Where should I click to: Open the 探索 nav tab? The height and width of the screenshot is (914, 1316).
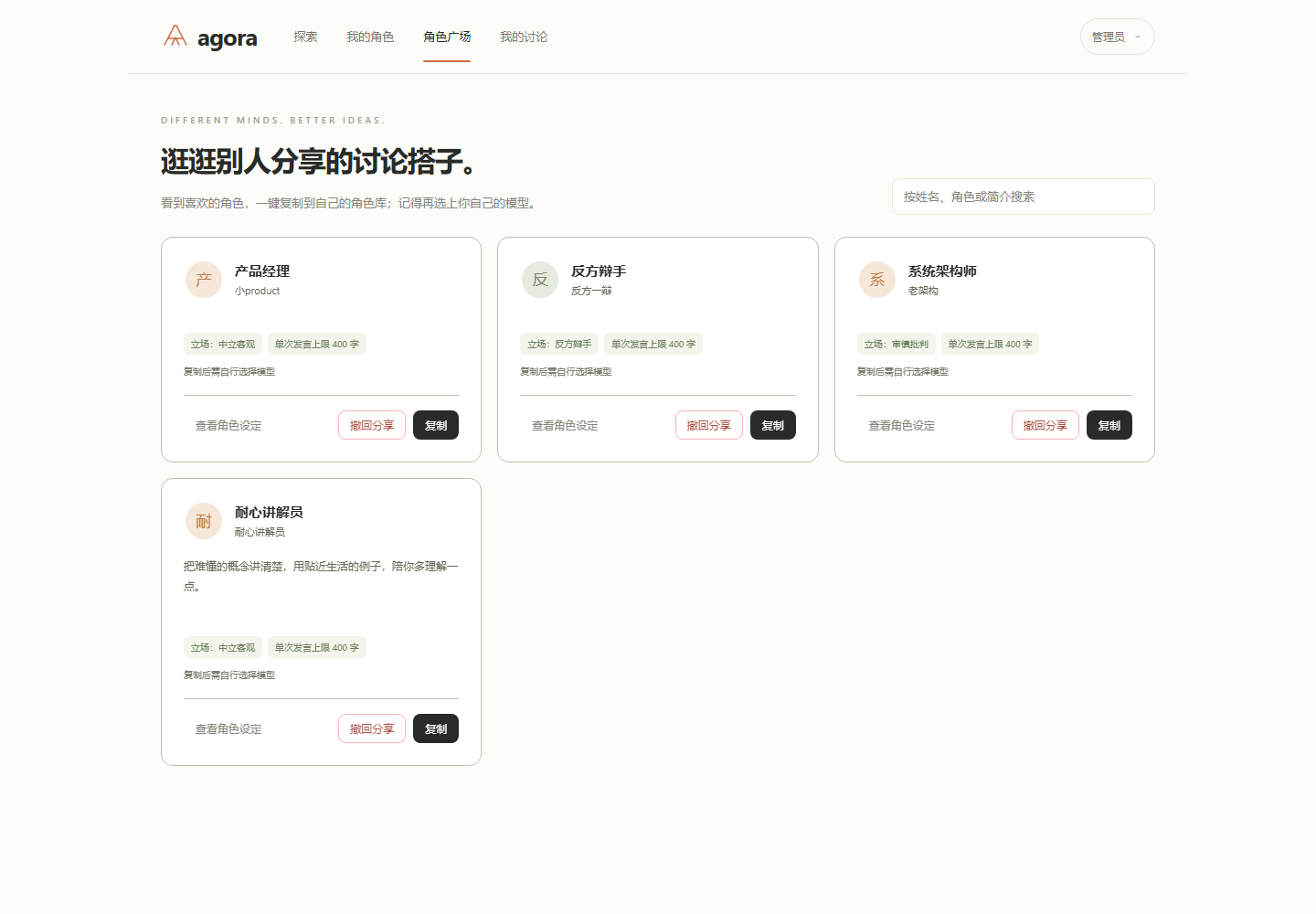tap(305, 37)
